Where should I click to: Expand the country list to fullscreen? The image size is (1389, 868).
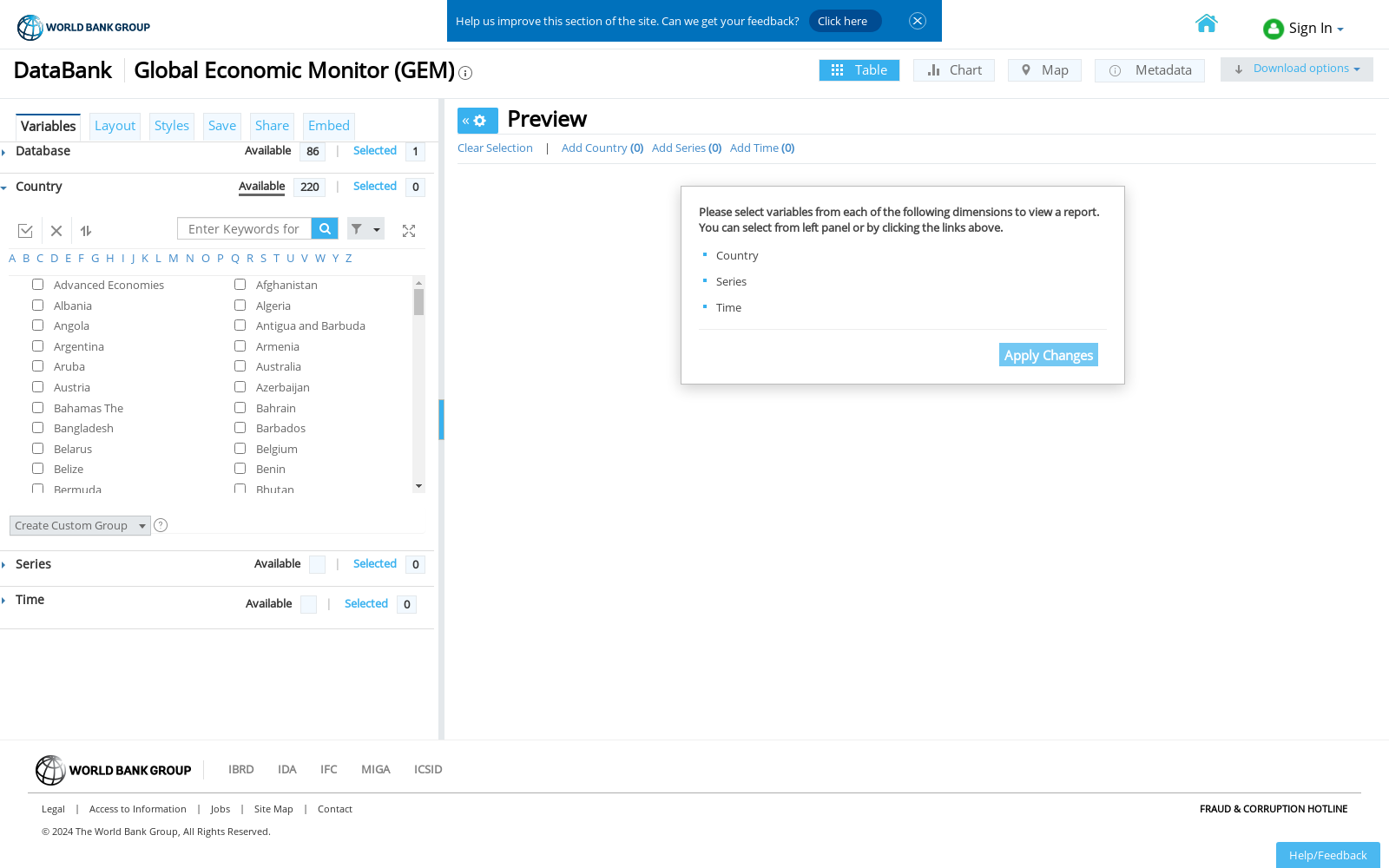(x=409, y=231)
